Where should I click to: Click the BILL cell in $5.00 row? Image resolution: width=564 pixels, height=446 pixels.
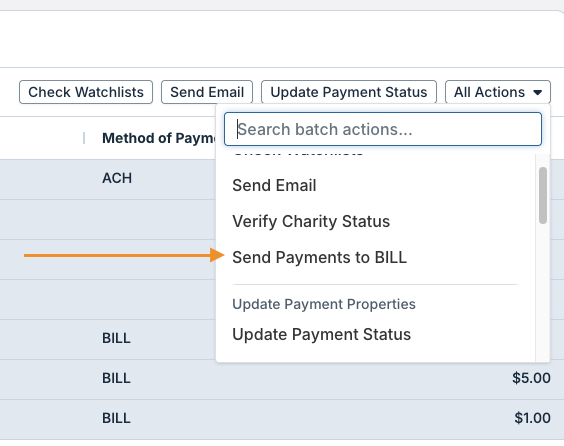pos(116,378)
